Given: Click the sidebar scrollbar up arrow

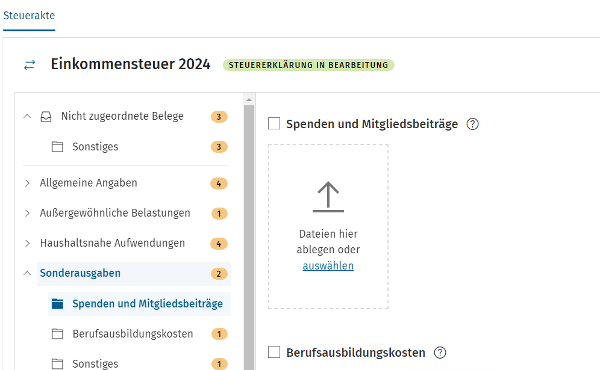Looking at the screenshot, I should (x=249, y=100).
